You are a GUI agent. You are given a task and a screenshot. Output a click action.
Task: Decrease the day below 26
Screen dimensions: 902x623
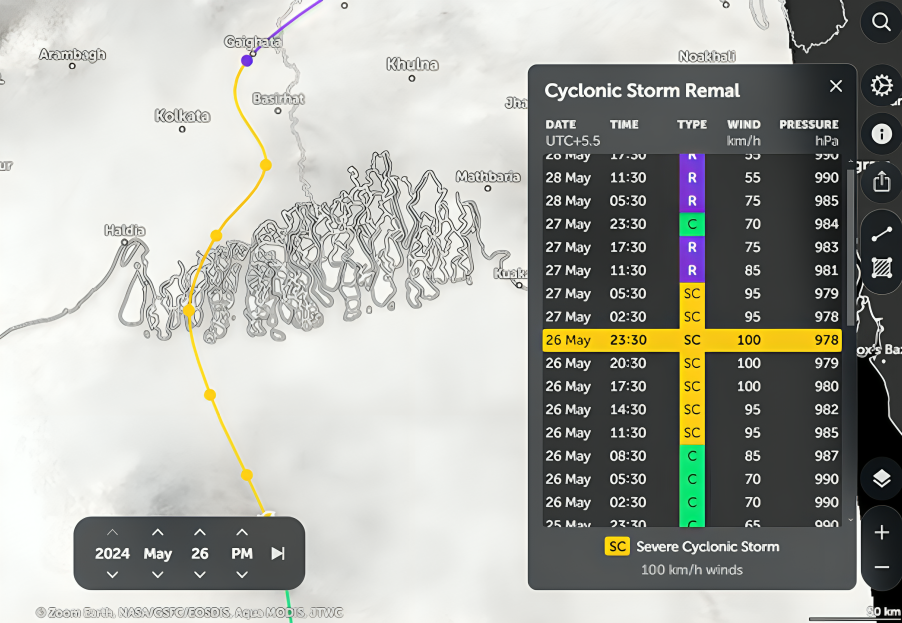[200, 575]
